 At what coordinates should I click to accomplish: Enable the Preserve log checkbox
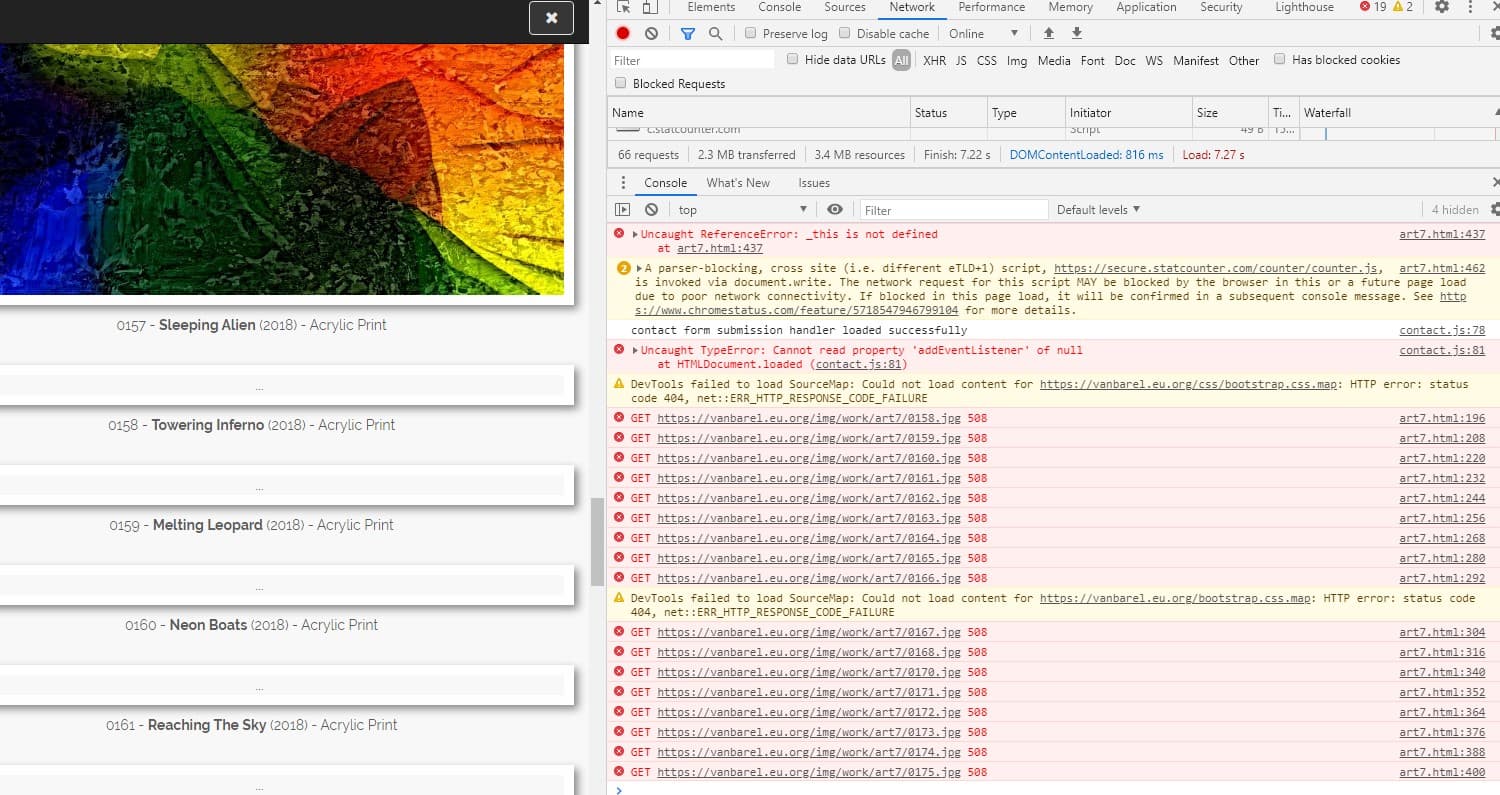pos(750,34)
